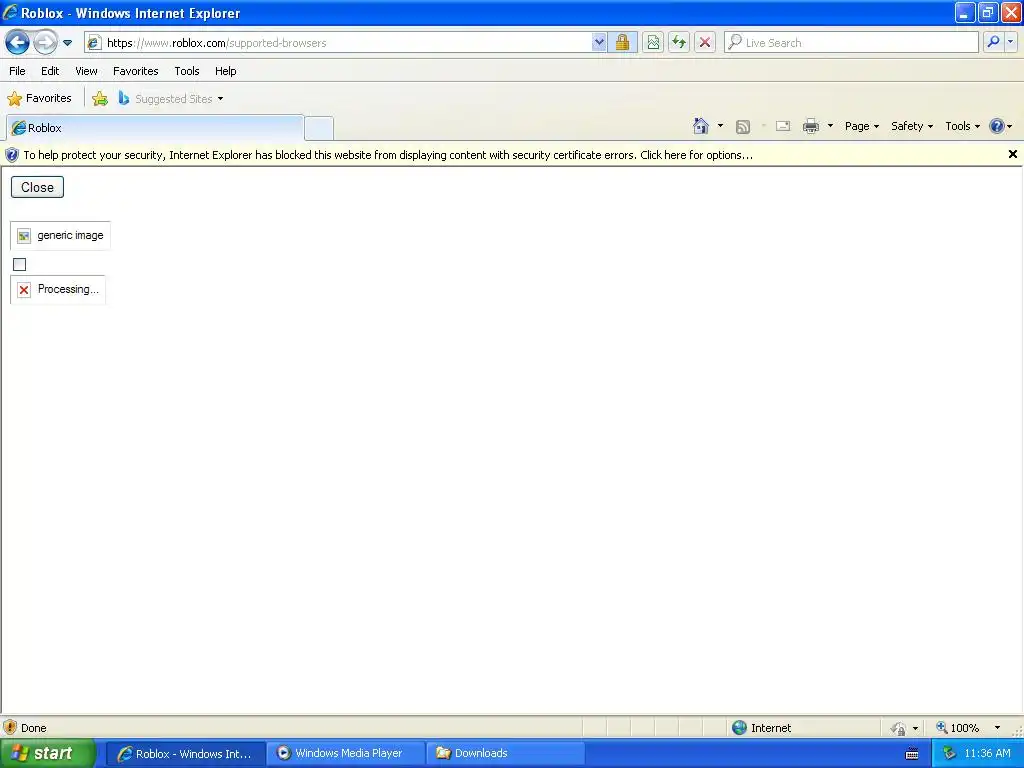Screen dimensions: 1024x768
Task: Click the Windows start button
Action: pyautogui.click(x=48, y=754)
